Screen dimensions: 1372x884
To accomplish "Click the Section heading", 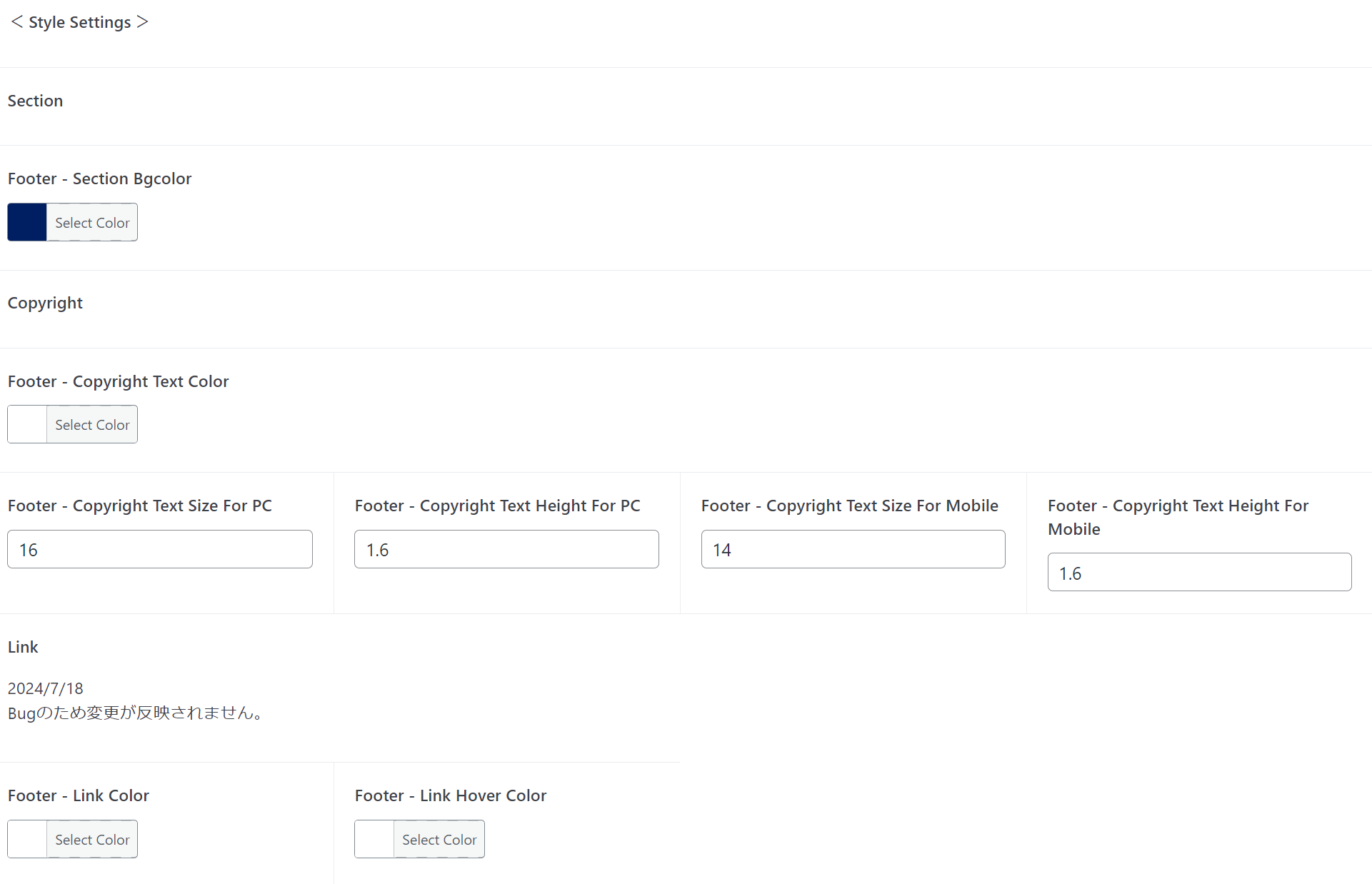I will tap(35, 101).
